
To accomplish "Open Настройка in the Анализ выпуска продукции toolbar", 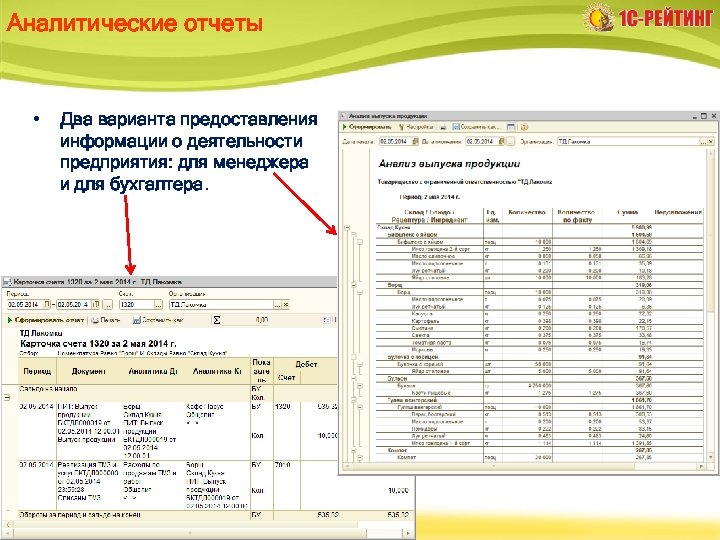I will coord(416,127).
